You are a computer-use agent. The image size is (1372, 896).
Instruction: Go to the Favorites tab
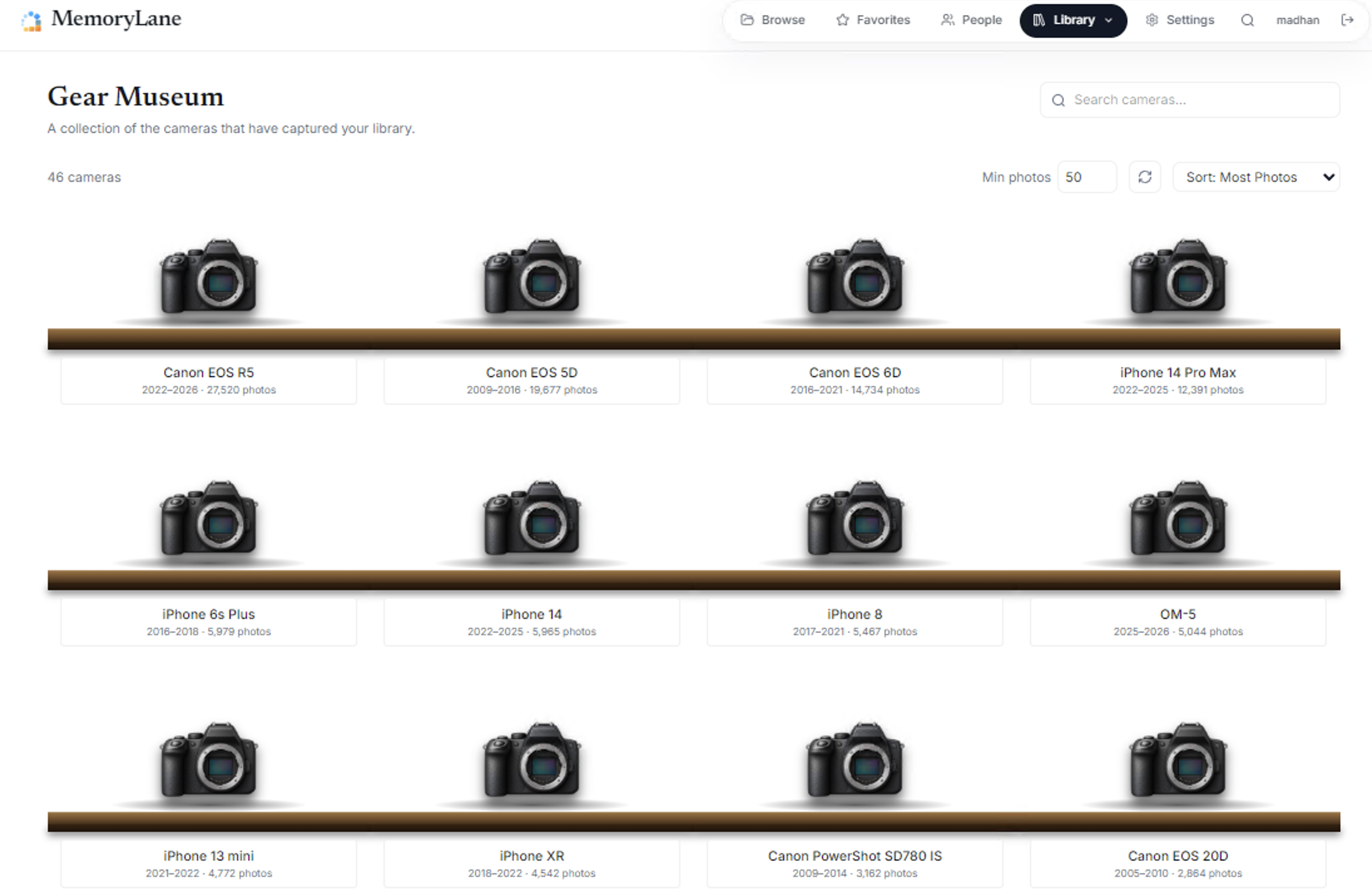point(873,20)
